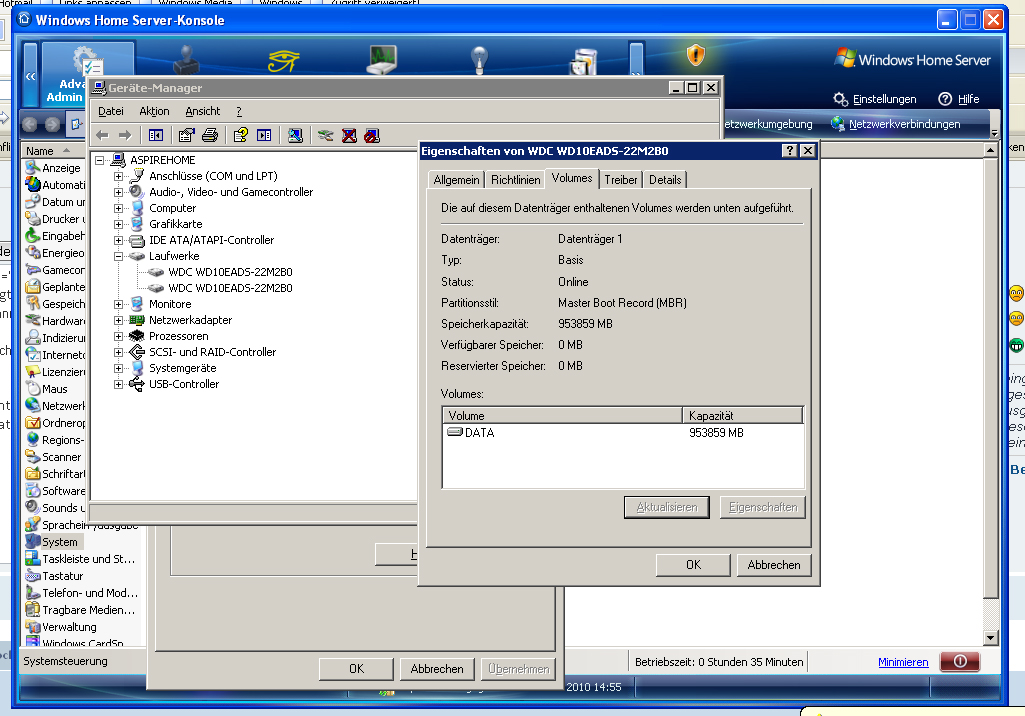Expand the IDE ATA/ATAPI-Controller node
This screenshot has height=716, width=1025.
tap(118, 241)
